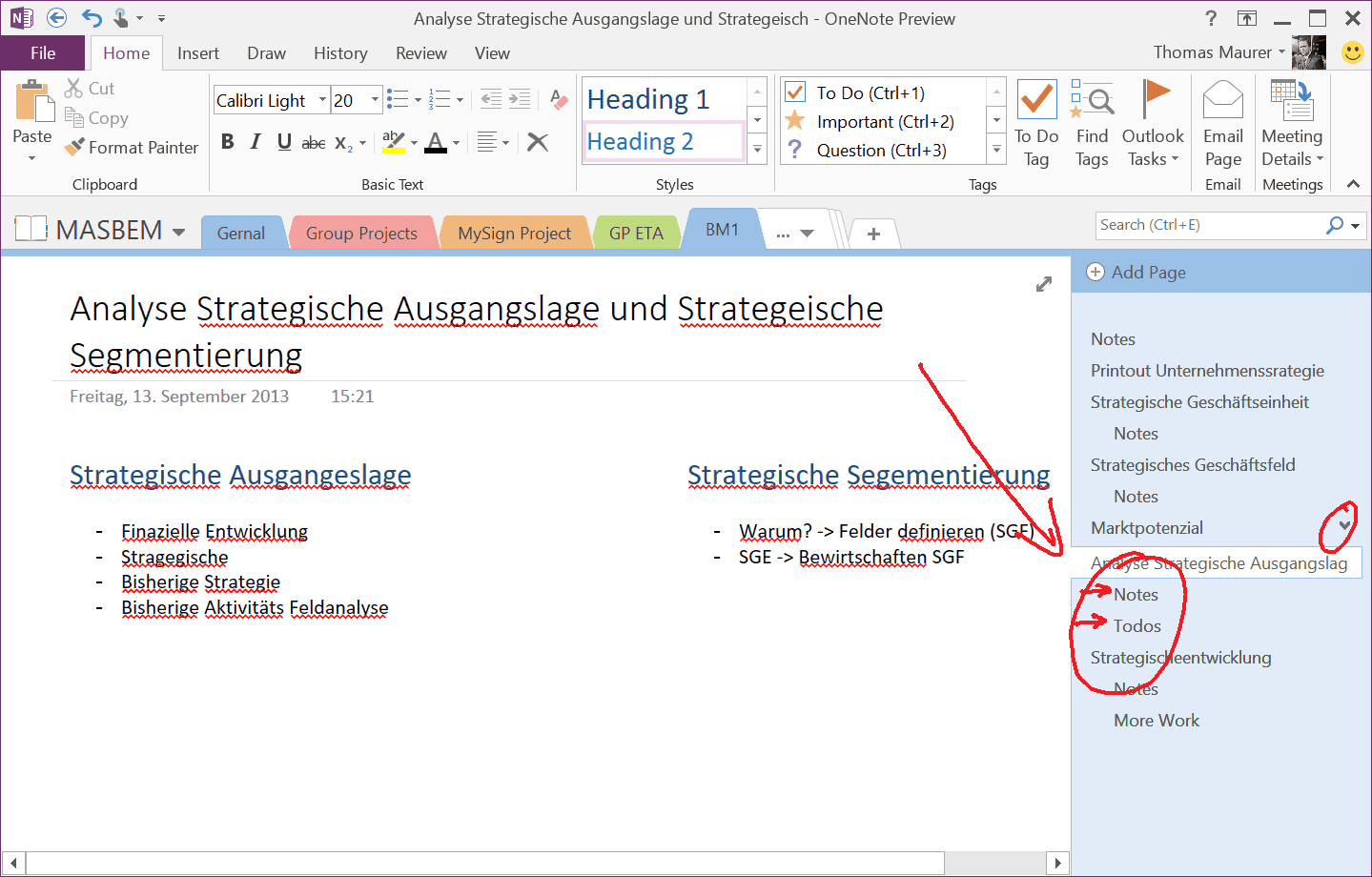
Task: Open the File tab
Action: point(43,53)
